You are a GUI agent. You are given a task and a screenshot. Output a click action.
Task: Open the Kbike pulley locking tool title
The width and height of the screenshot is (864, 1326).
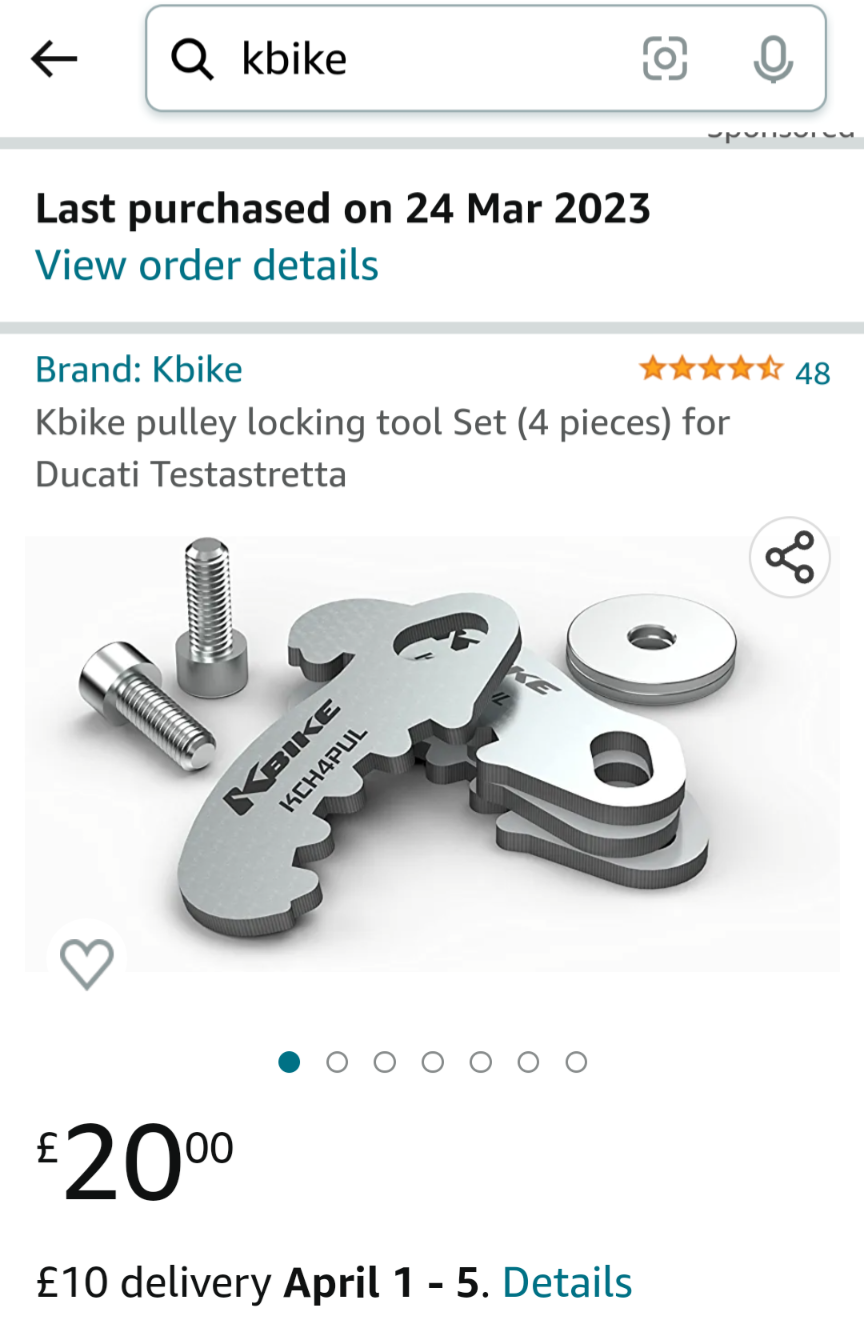tap(382, 447)
